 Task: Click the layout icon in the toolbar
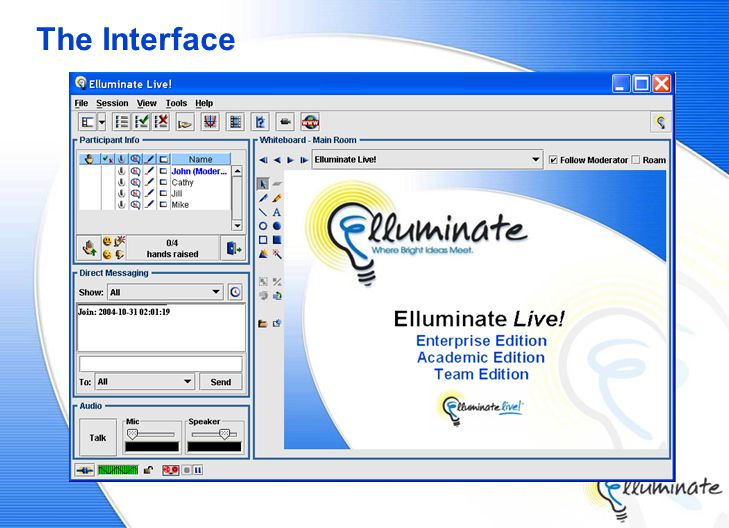[x=88, y=122]
